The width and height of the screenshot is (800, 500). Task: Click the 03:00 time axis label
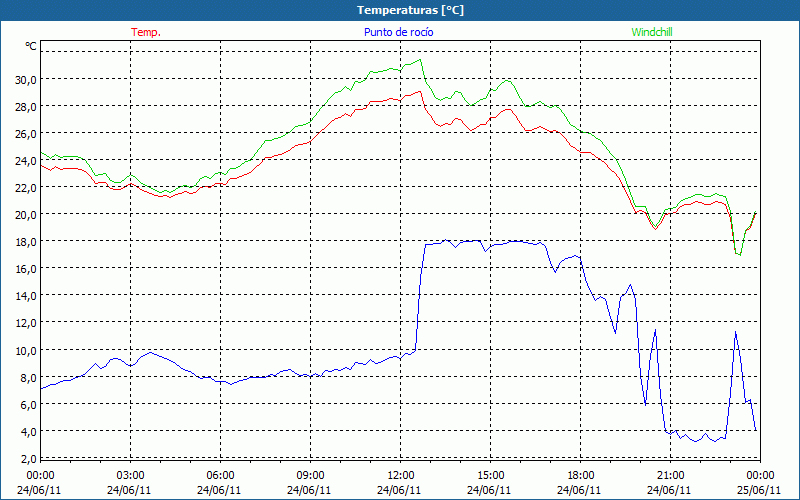(x=130, y=476)
